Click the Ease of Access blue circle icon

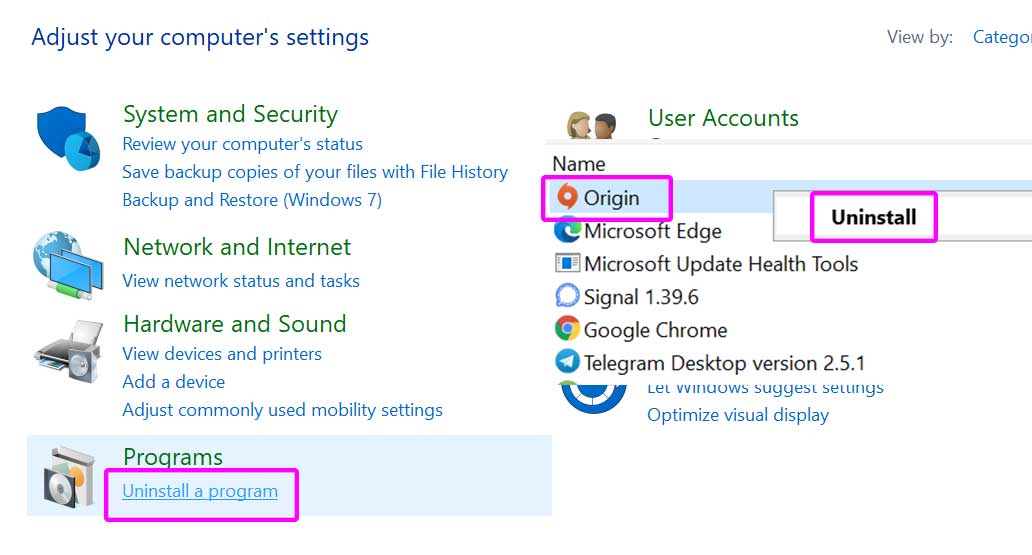593,397
